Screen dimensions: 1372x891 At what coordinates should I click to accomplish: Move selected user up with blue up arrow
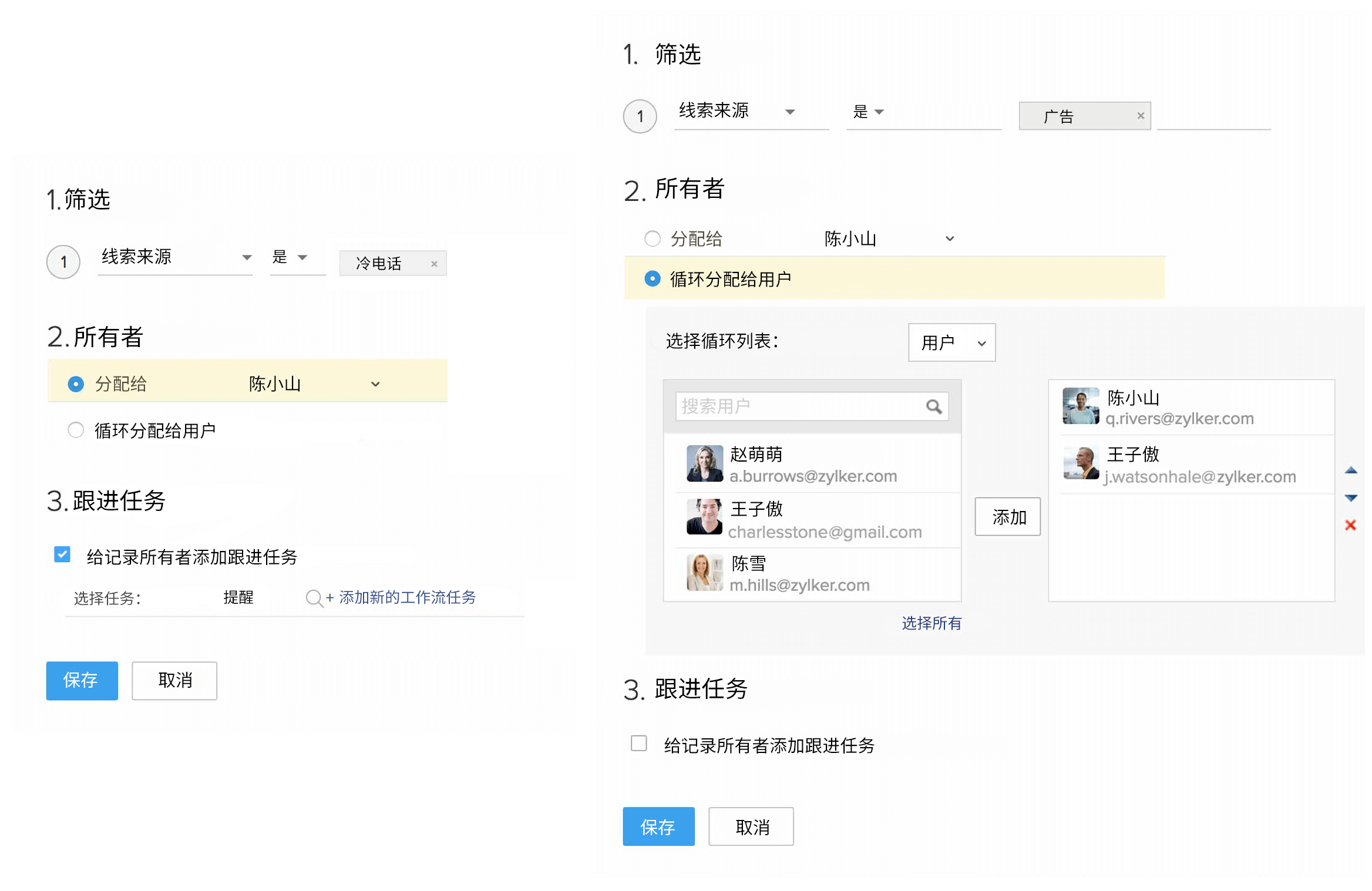coord(1350,470)
